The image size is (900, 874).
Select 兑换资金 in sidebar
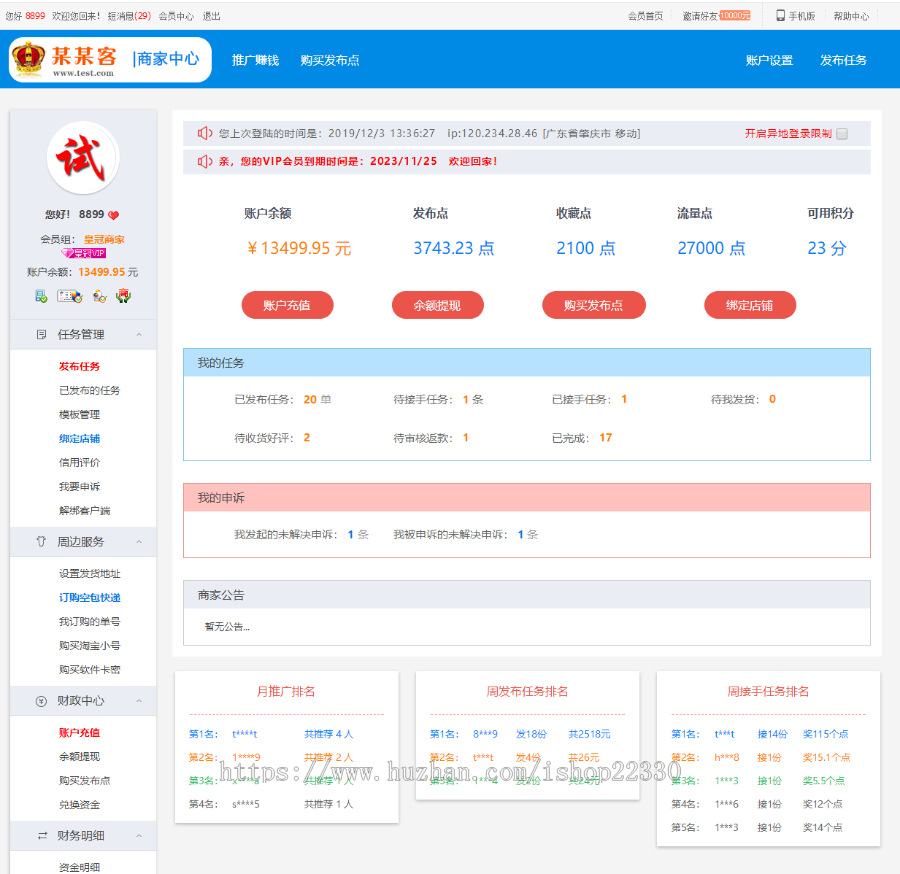click(79, 805)
